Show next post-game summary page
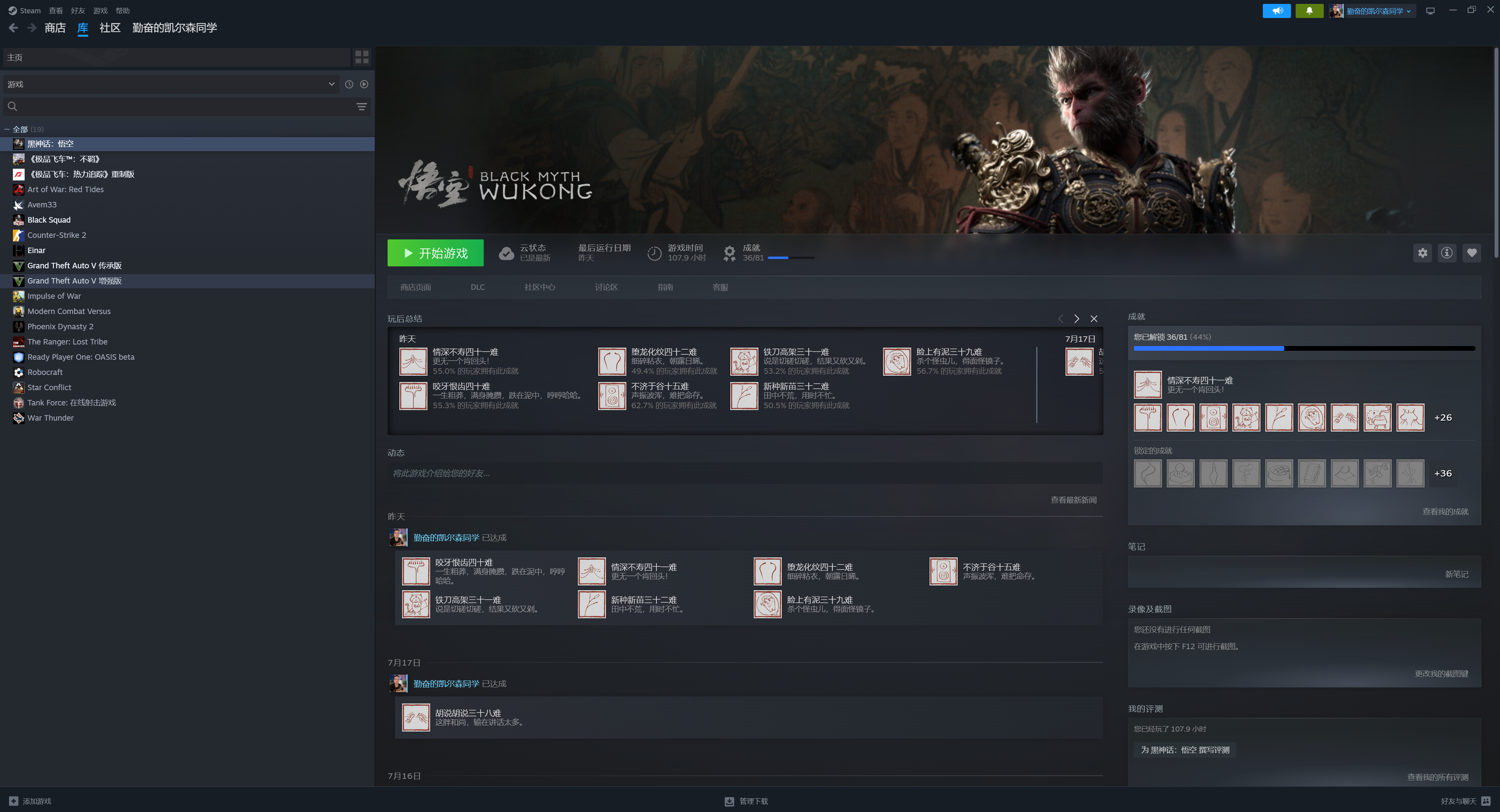 [1076, 318]
